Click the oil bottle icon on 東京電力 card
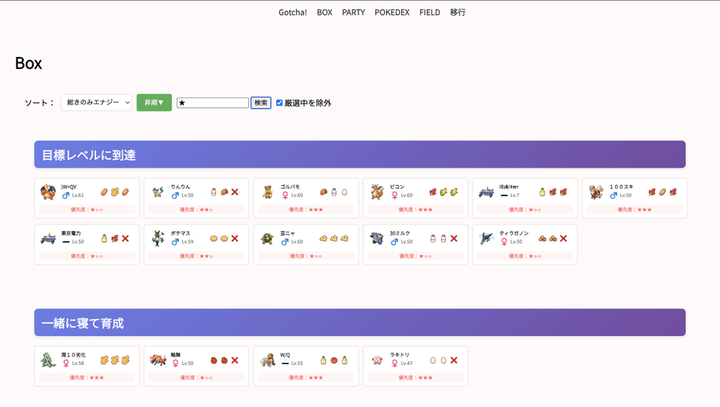Image resolution: width=720 pixels, height=407 pixels. (x=104, y=238)
